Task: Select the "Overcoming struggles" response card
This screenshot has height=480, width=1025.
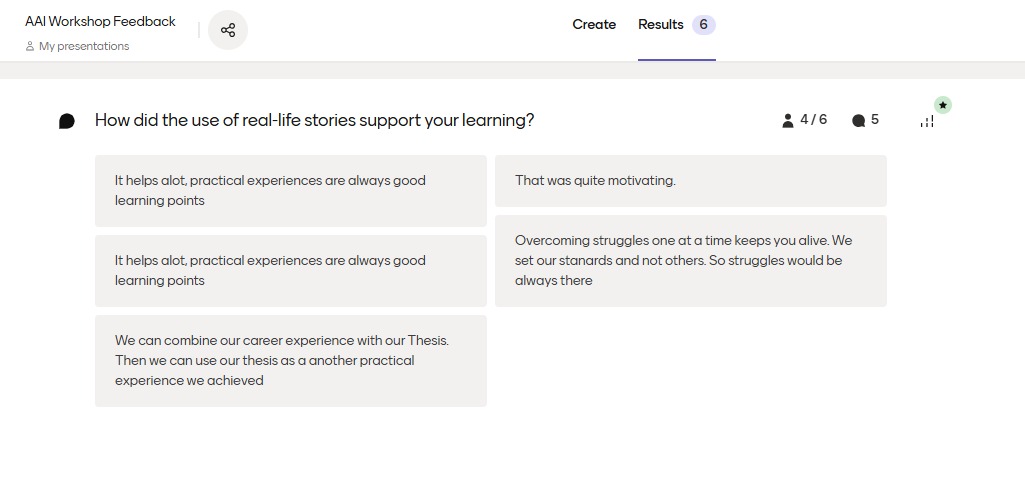Action: pos(690,261)
